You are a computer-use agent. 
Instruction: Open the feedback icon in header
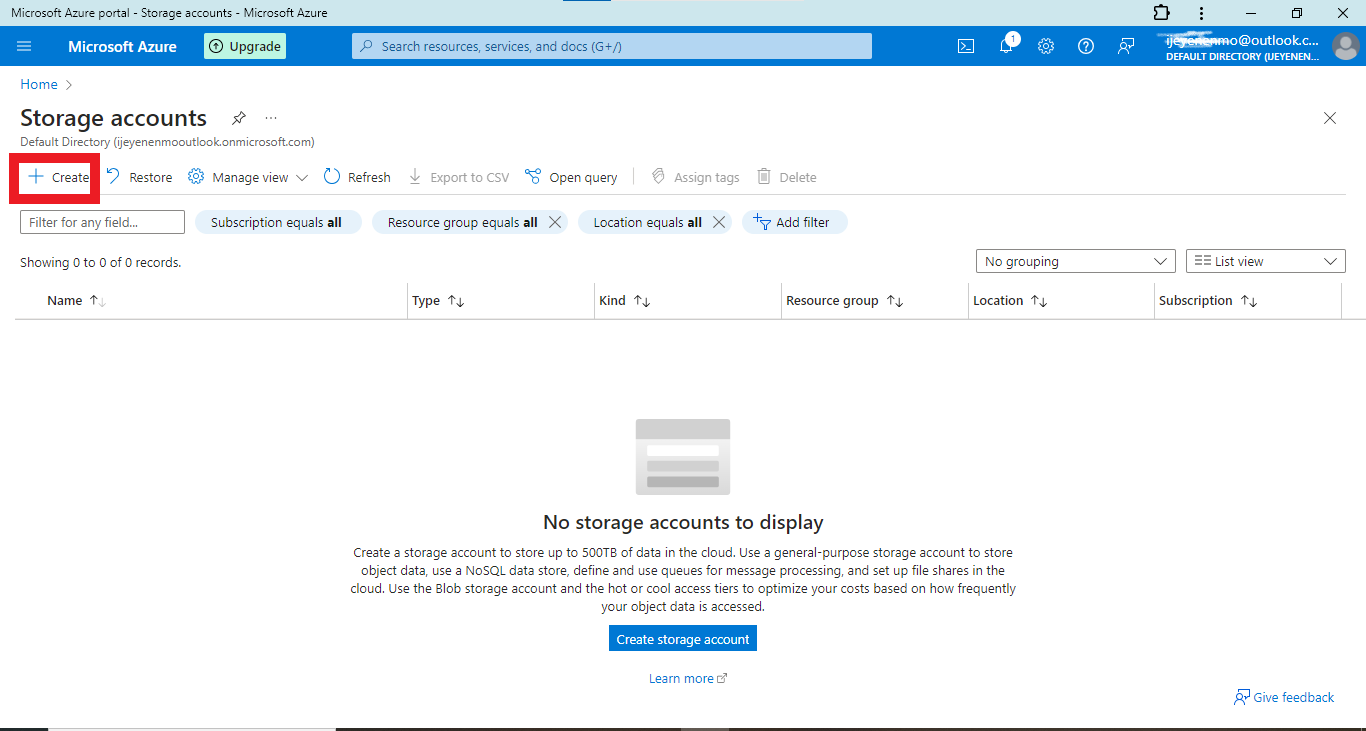pyautogui.click(x=1126, y=46)
